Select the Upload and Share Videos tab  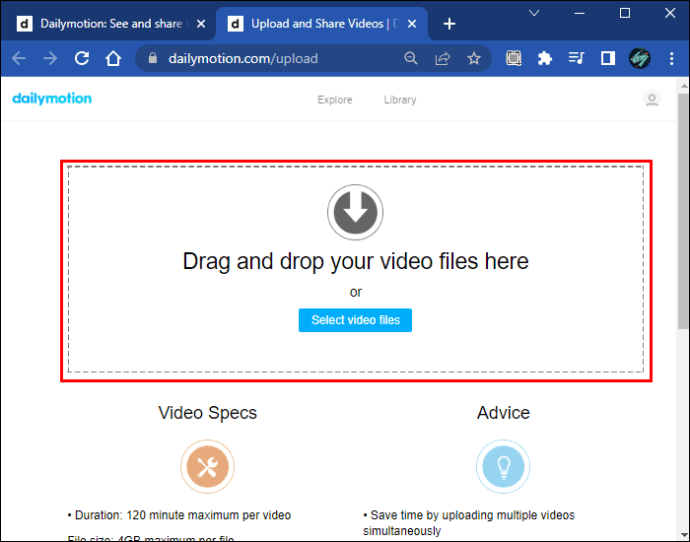(321, 24)
